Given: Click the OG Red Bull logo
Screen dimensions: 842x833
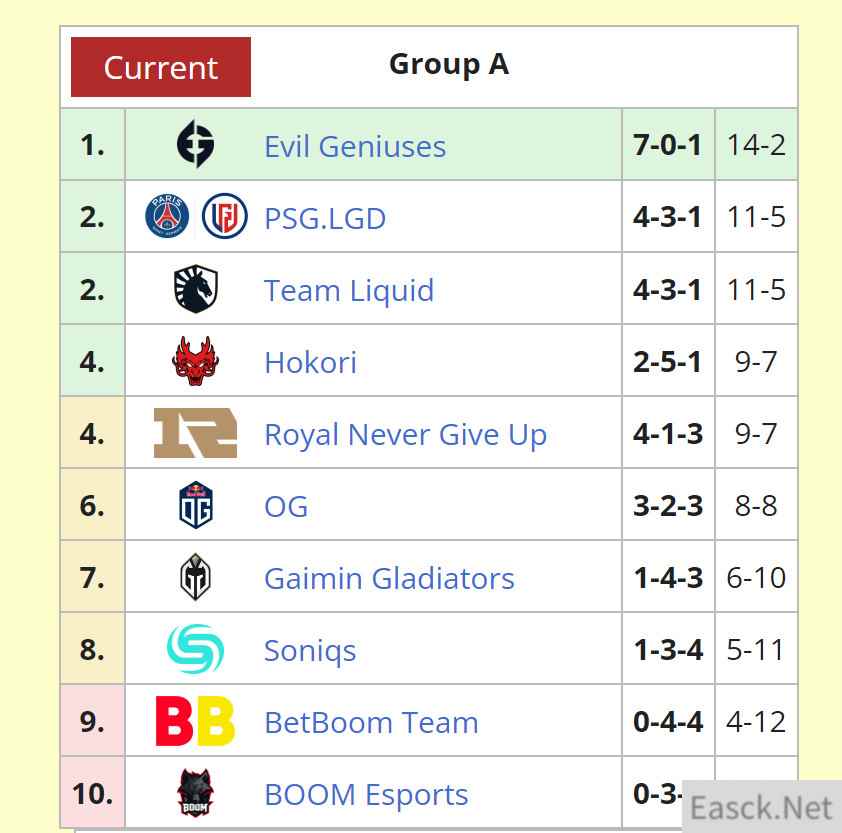Looking at the screenshot, I should pyautogui.click(x=195, y=505).
